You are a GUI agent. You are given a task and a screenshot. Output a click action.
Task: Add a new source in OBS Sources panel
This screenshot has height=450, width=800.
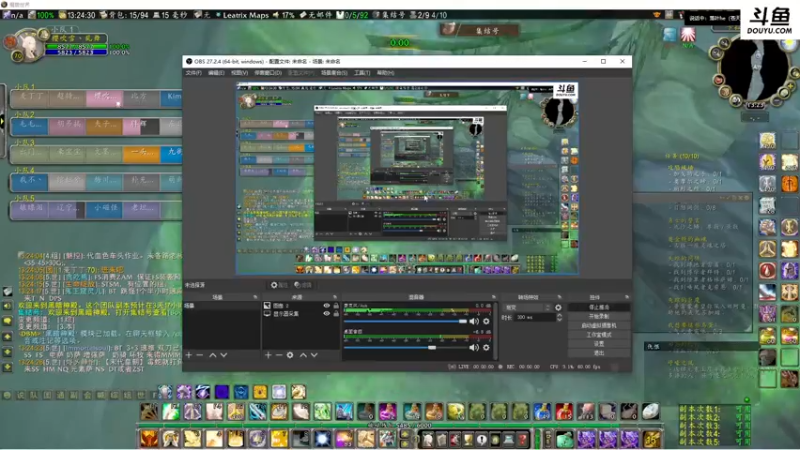(268, 355)
